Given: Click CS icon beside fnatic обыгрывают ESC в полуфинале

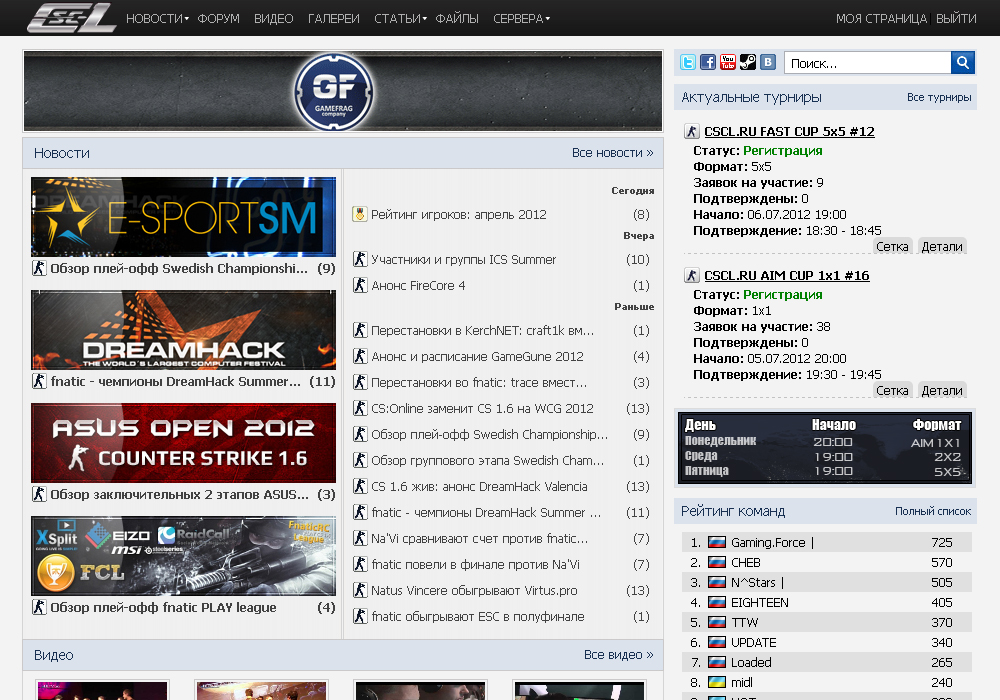Looking at the screenshot, I should pyautogui.click(x=360, y=616).
